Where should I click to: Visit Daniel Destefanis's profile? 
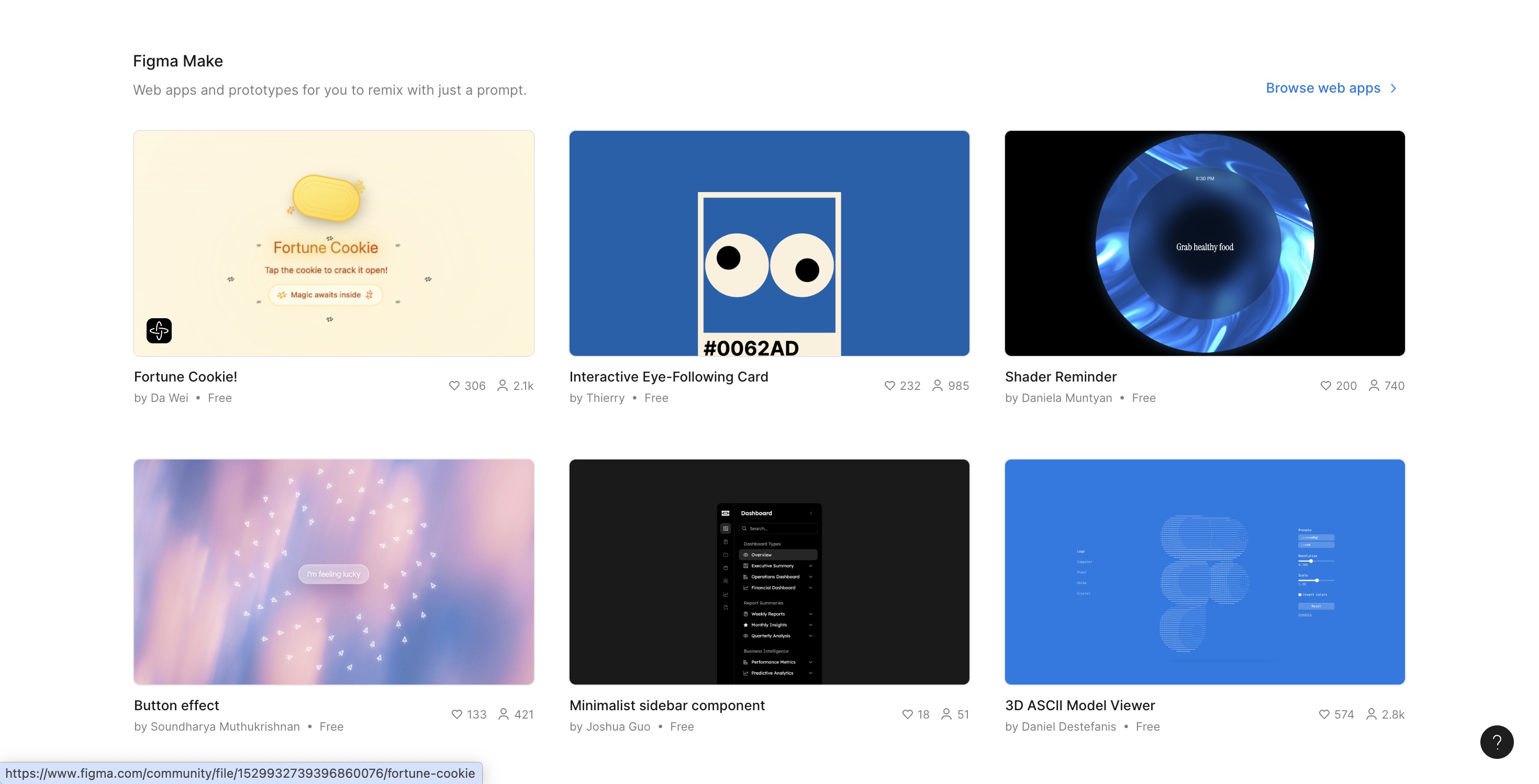1068,726
